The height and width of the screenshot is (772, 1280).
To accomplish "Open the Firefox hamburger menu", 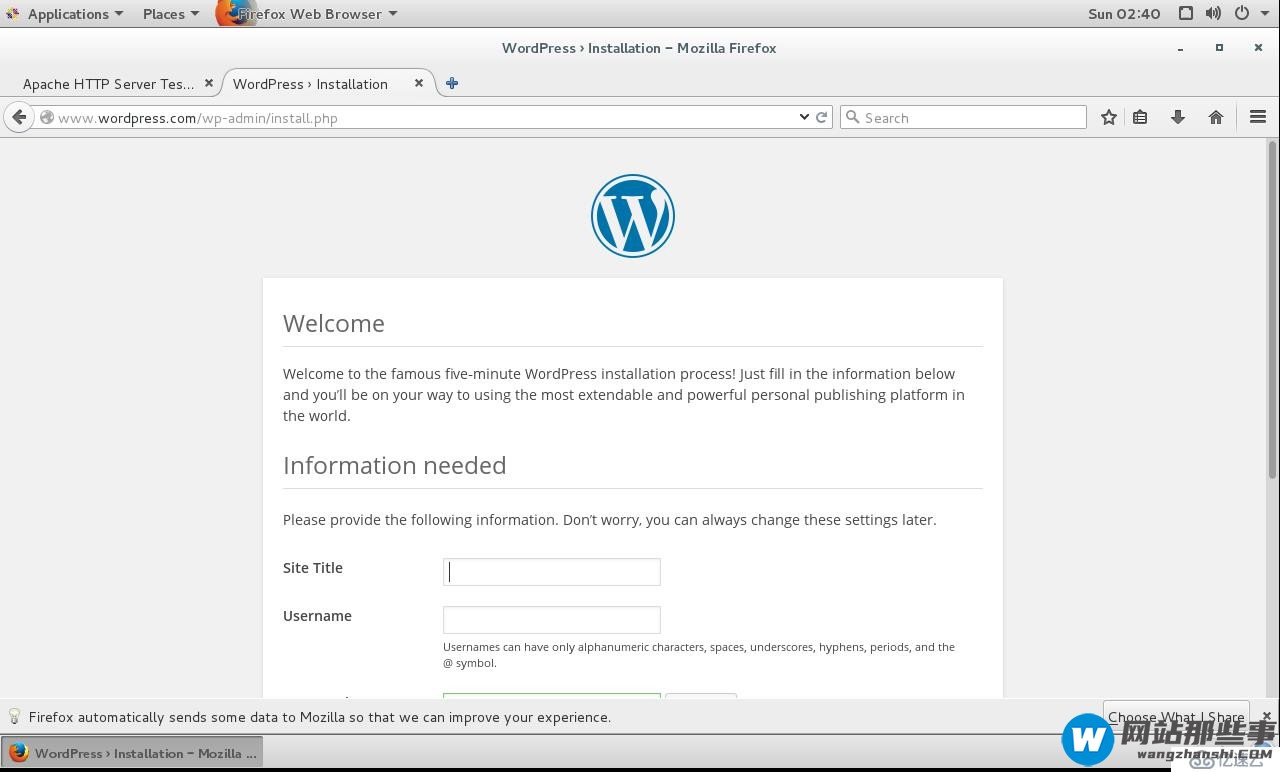I will [1258, 117].
